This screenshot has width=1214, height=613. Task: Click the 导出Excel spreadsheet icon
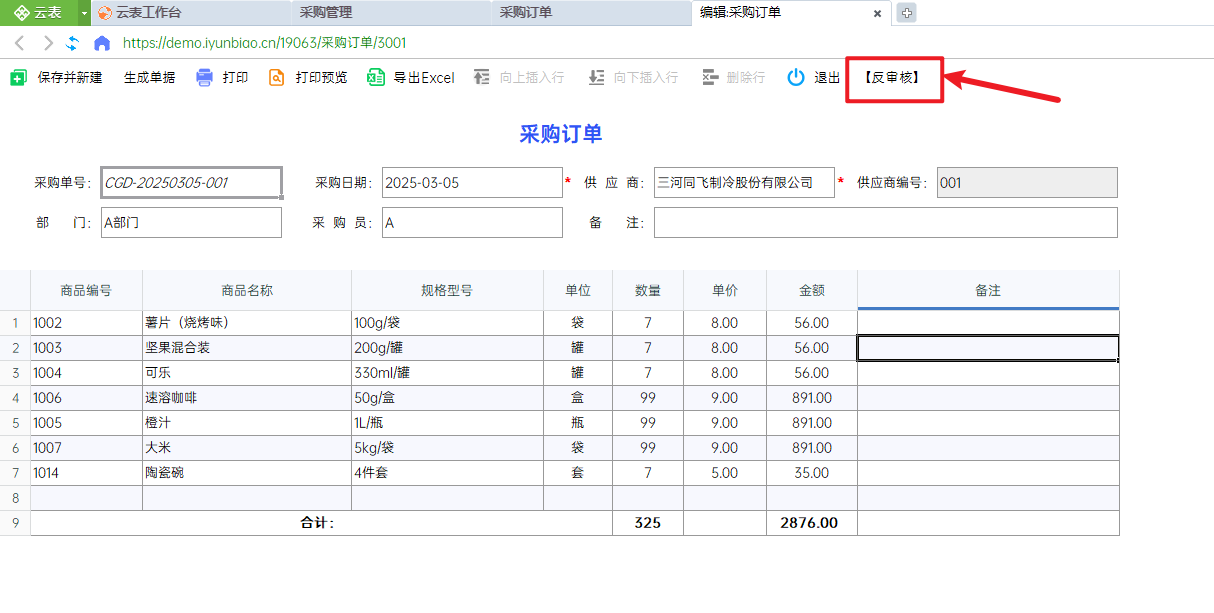(x=376, y=77)
